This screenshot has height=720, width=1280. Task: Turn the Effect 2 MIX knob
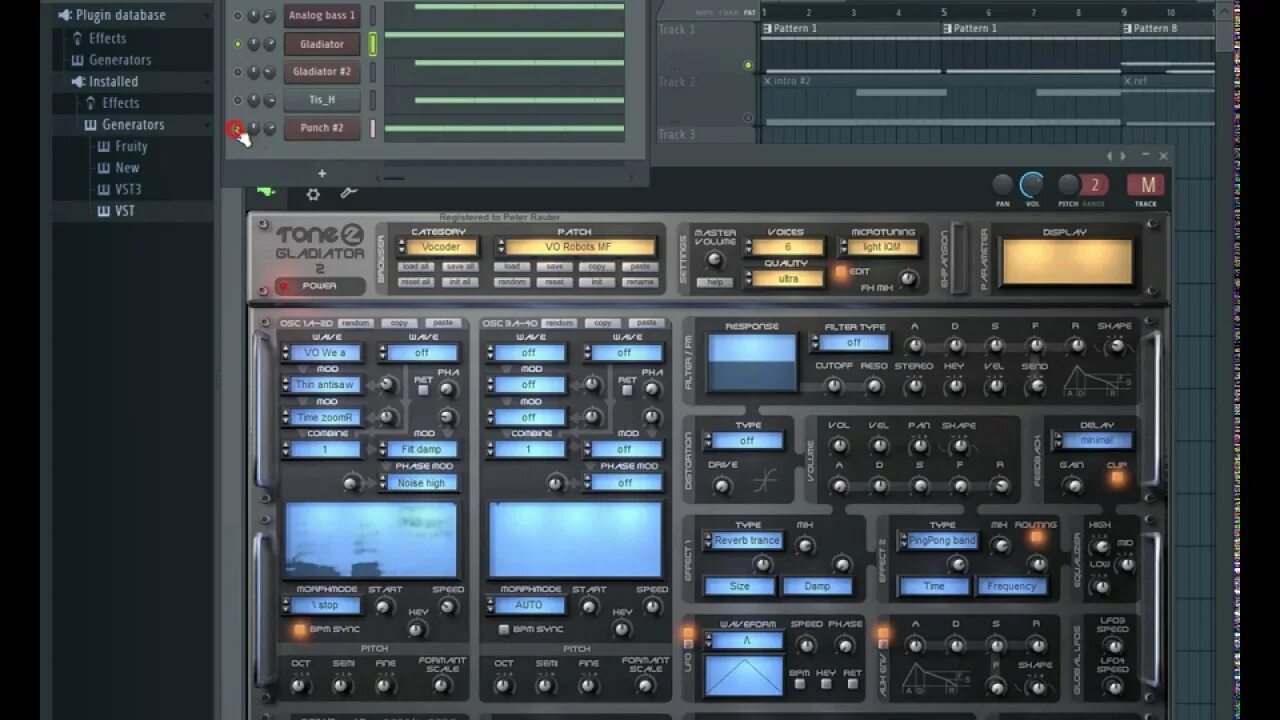(x=999, y=545)
